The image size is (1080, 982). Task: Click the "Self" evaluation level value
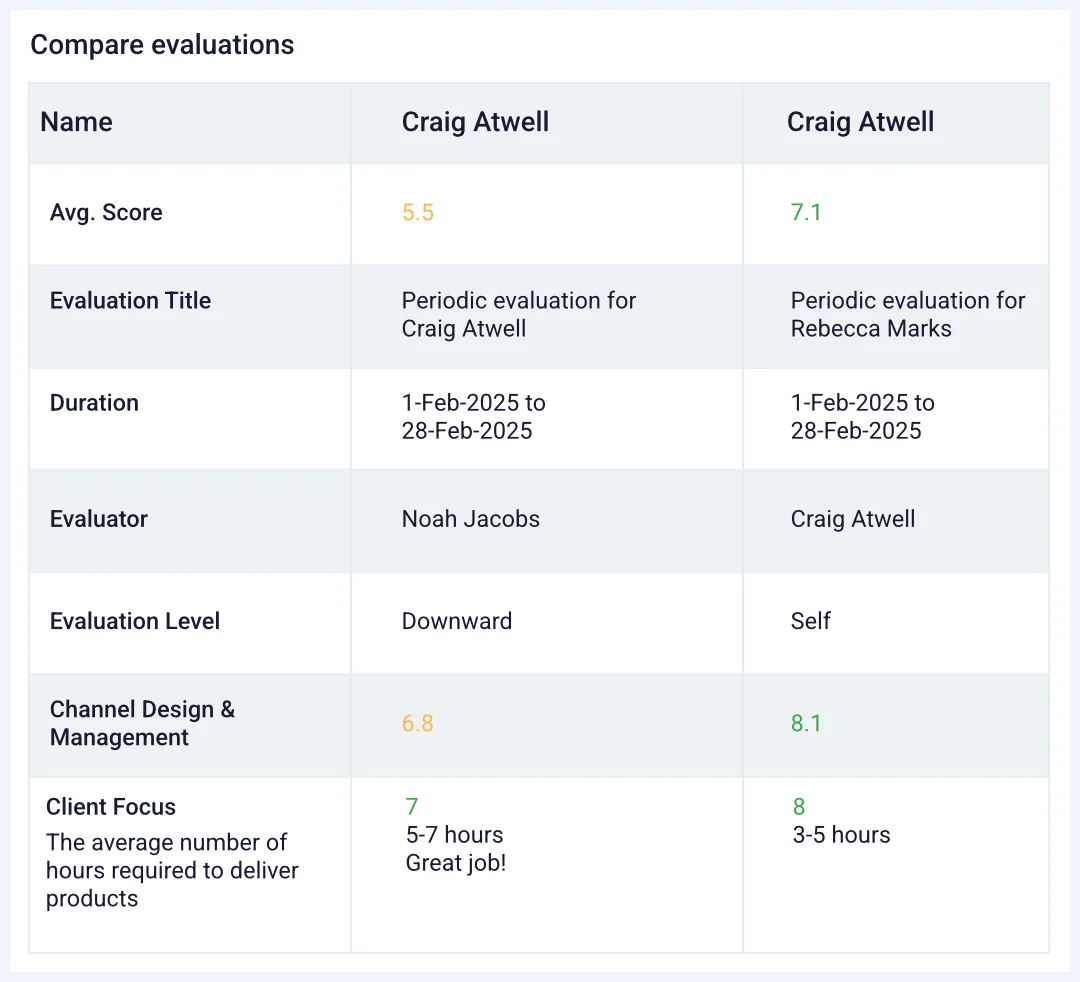coord(810,621)
